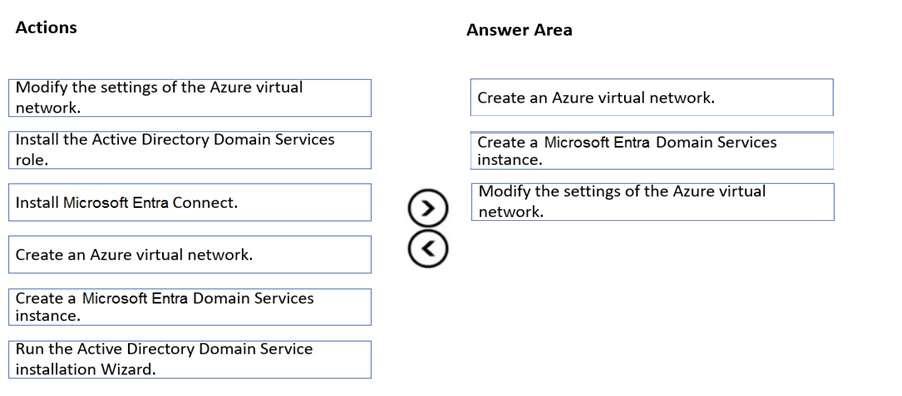Screen dimensions: 902x396
Task: Click empty space below the Answer Area items
Action: point(652,305)
